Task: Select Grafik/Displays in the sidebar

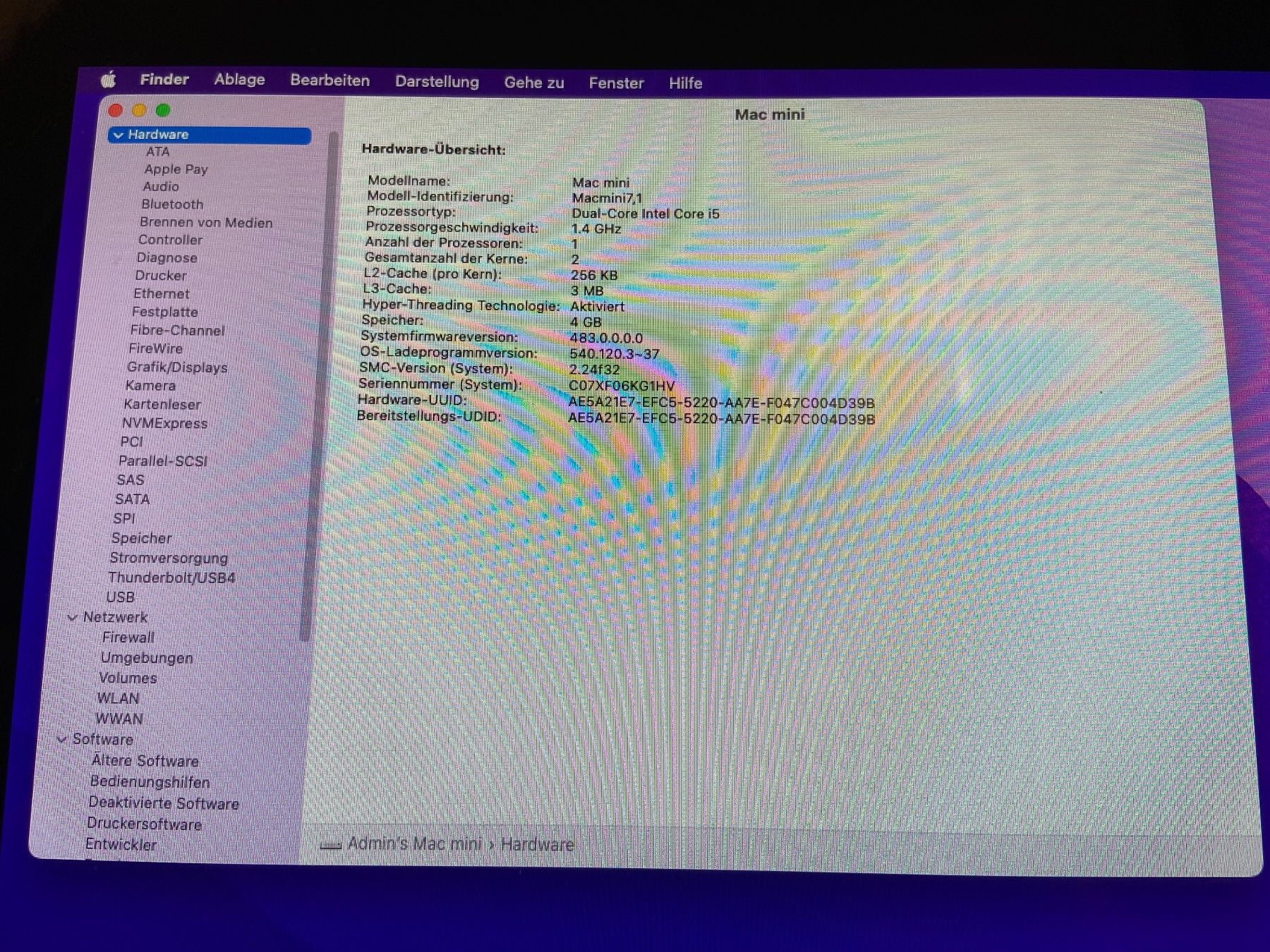Action: [177, 367]
